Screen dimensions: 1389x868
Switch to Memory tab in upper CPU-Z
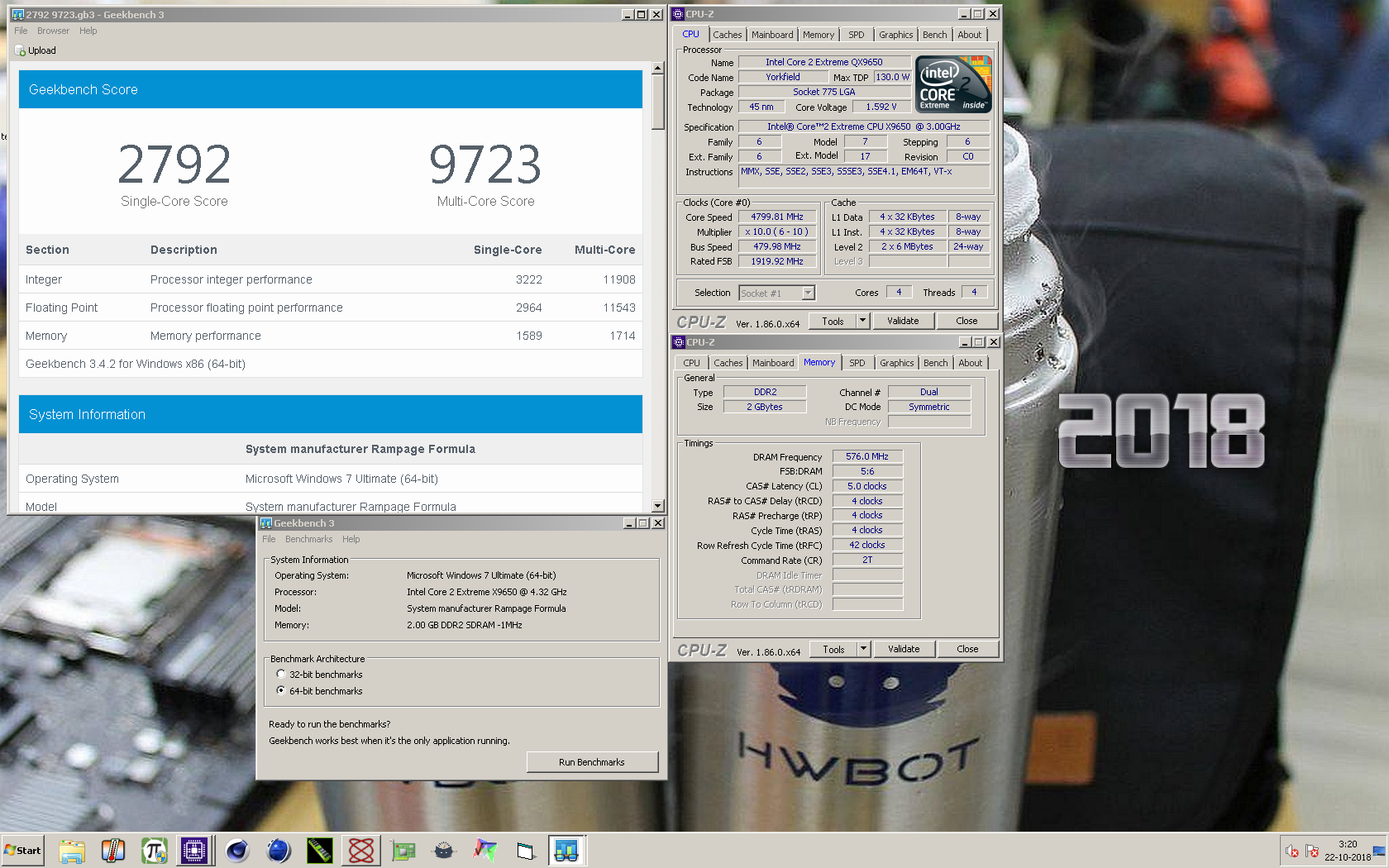pos(819,35)
